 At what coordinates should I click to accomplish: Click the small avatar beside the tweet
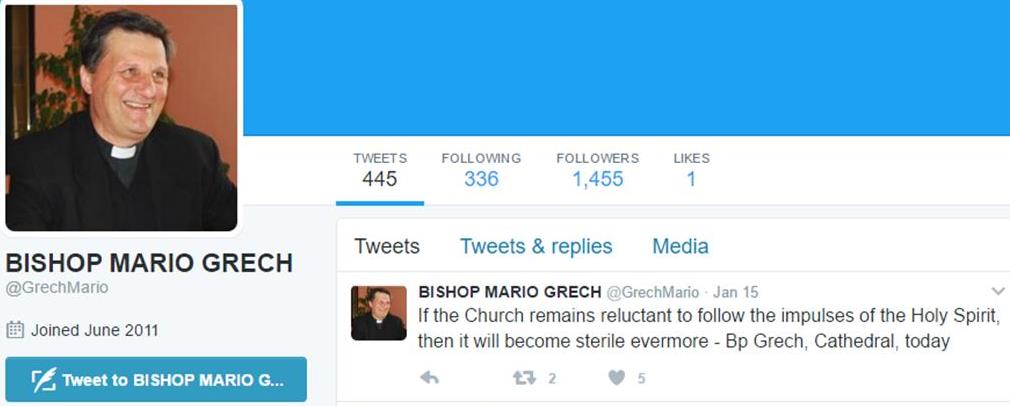click(x=379, y=313)
